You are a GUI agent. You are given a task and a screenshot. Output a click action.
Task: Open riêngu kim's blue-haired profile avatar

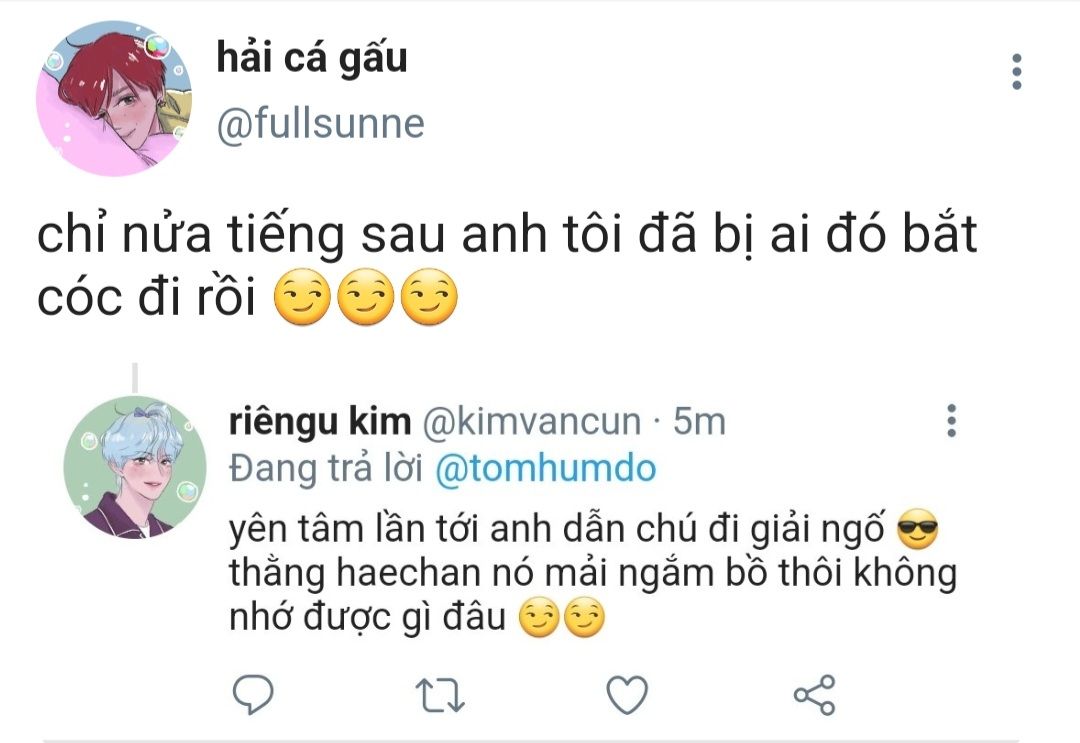pos(135,467)
